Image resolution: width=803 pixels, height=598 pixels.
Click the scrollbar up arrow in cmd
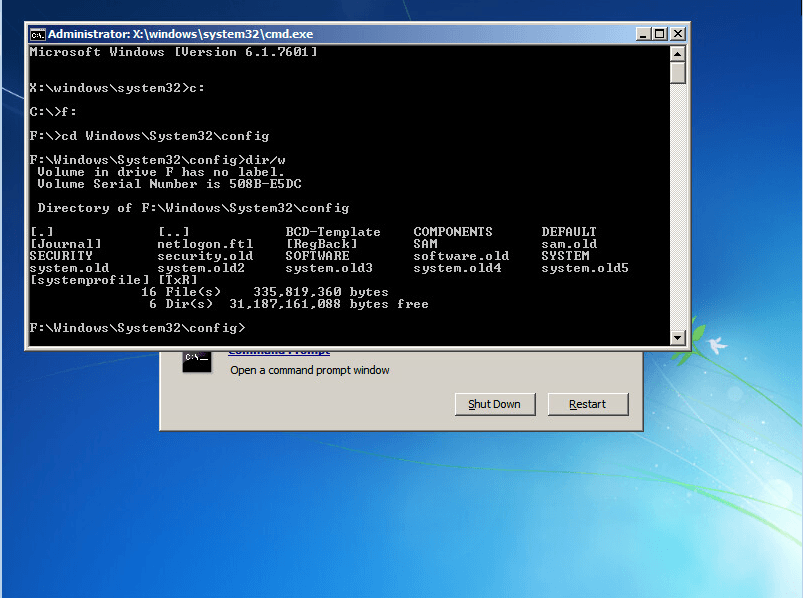tap(677, 53)
